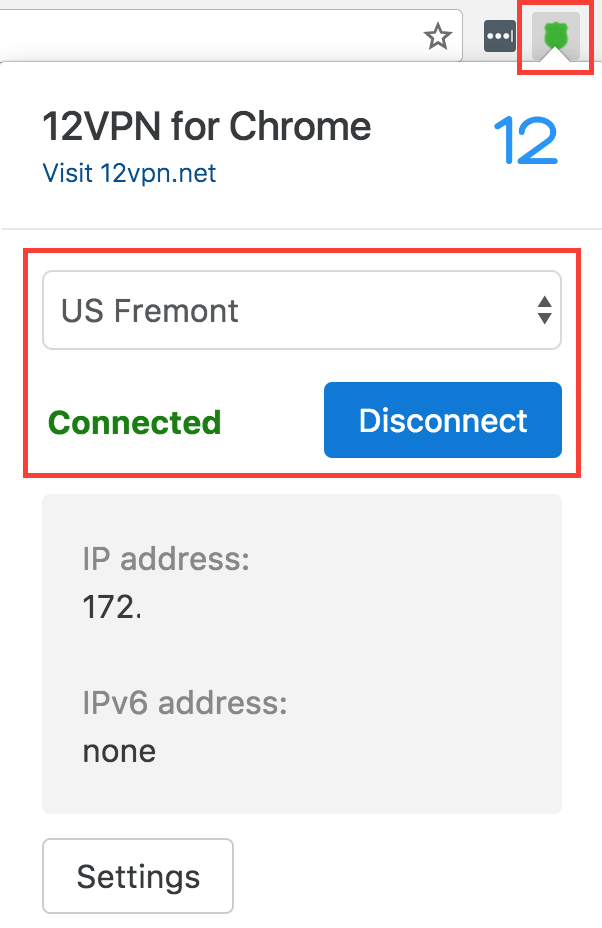Click the bookmark star icon
The height and width of the screenshot is (928, 602).
coord(437,37)
